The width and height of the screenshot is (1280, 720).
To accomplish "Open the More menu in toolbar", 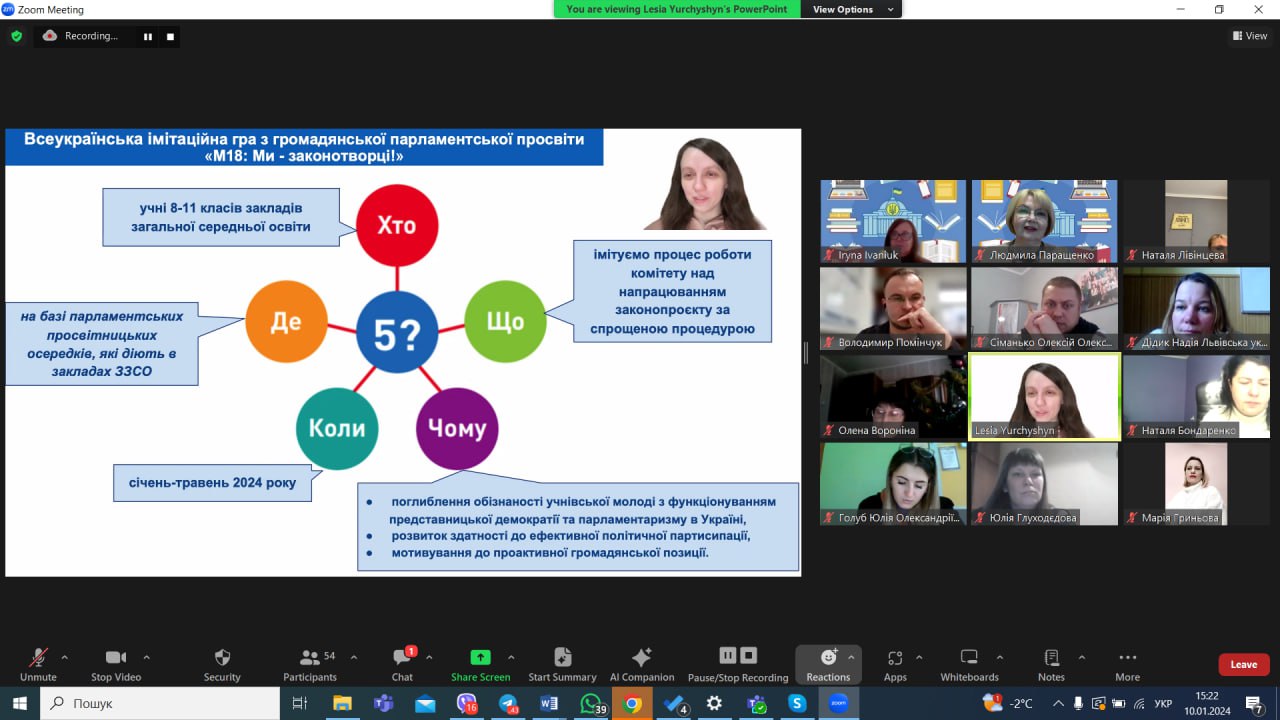I will pyautogui.click(x=1127, y=664).
